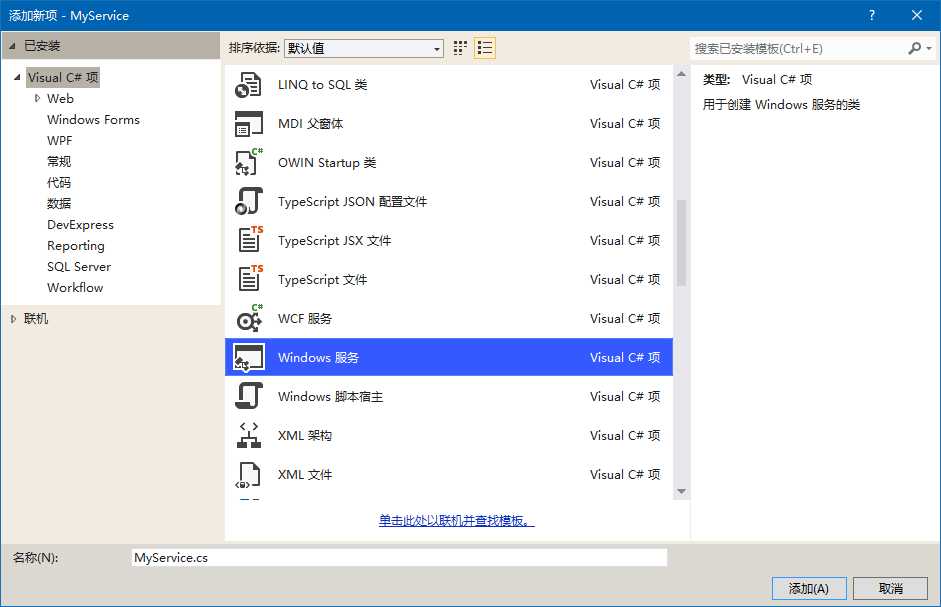Select the WPF category
This screenshot has height=607, width=941.
(x=59, y=140)
